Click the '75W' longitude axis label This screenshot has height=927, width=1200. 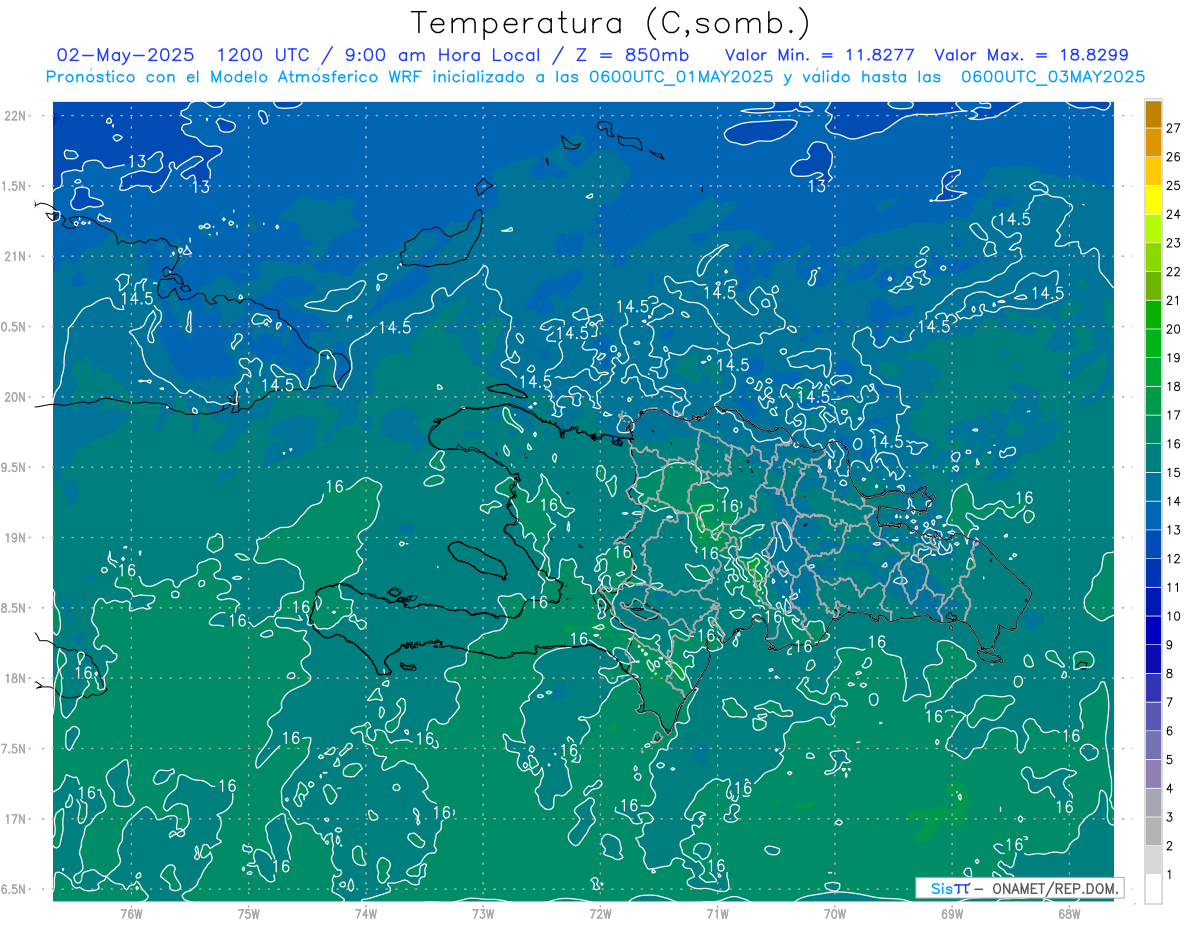click(x=249, y=913)
